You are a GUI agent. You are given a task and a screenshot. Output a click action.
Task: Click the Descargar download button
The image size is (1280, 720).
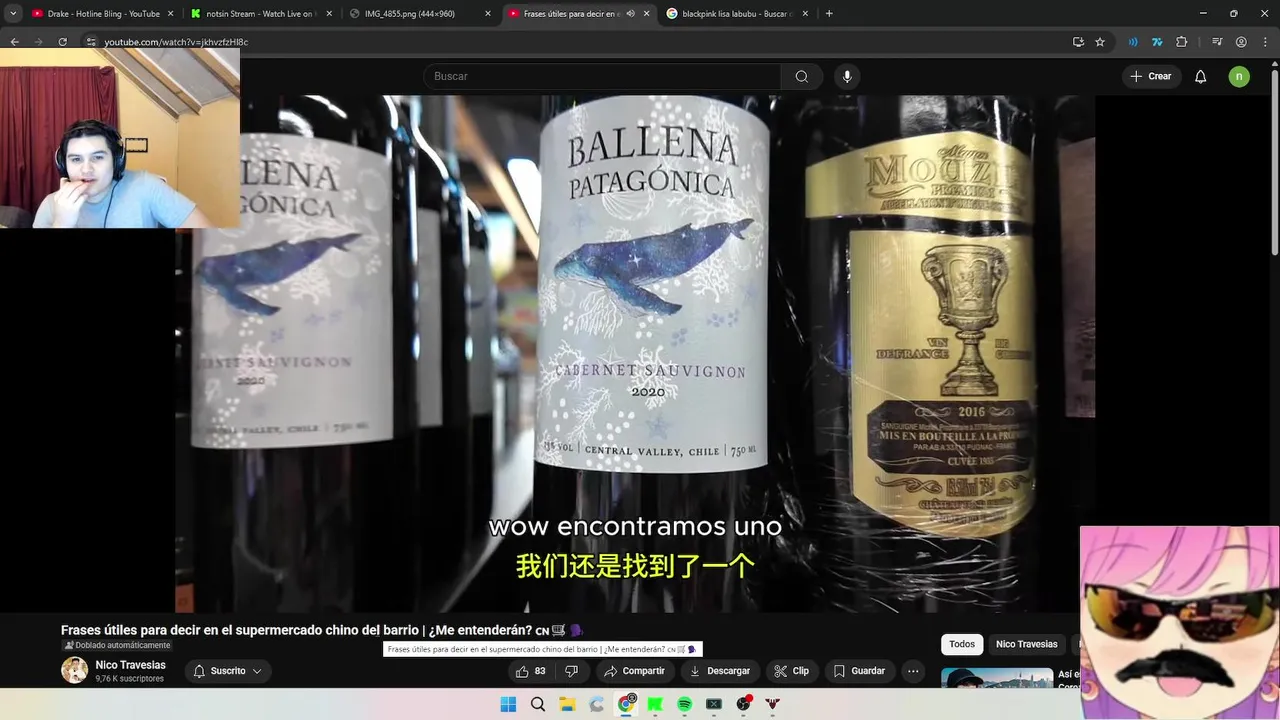point(719,671)
